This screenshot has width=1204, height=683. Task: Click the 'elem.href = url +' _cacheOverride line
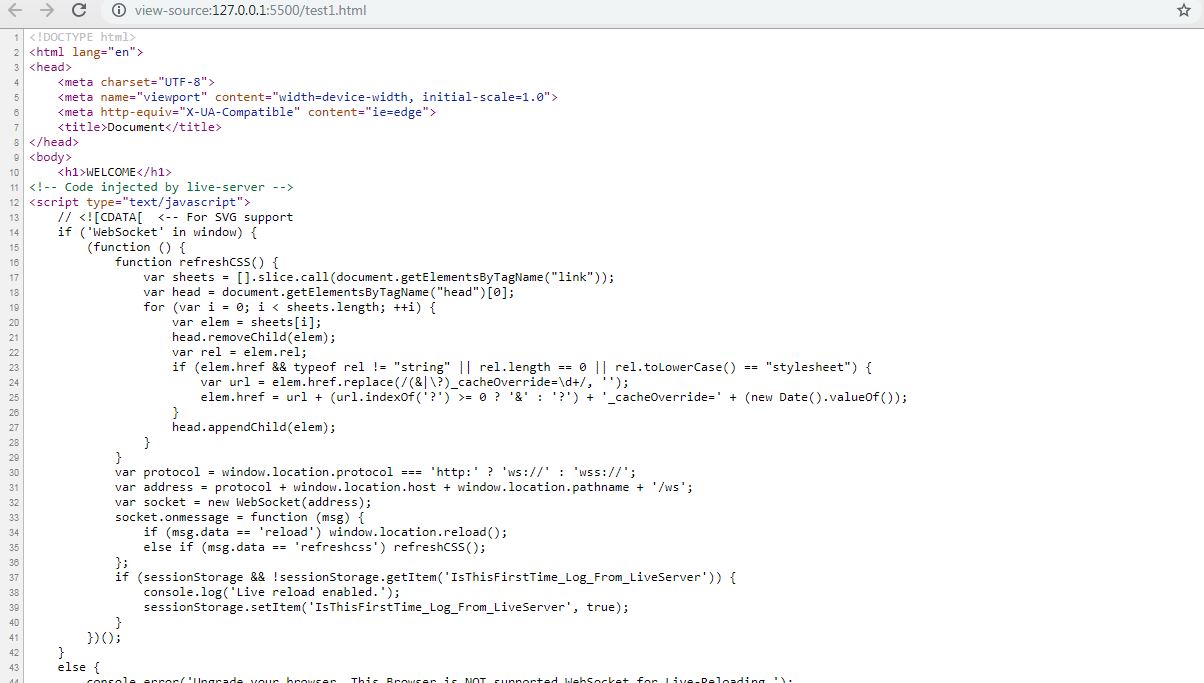(554, 397)
